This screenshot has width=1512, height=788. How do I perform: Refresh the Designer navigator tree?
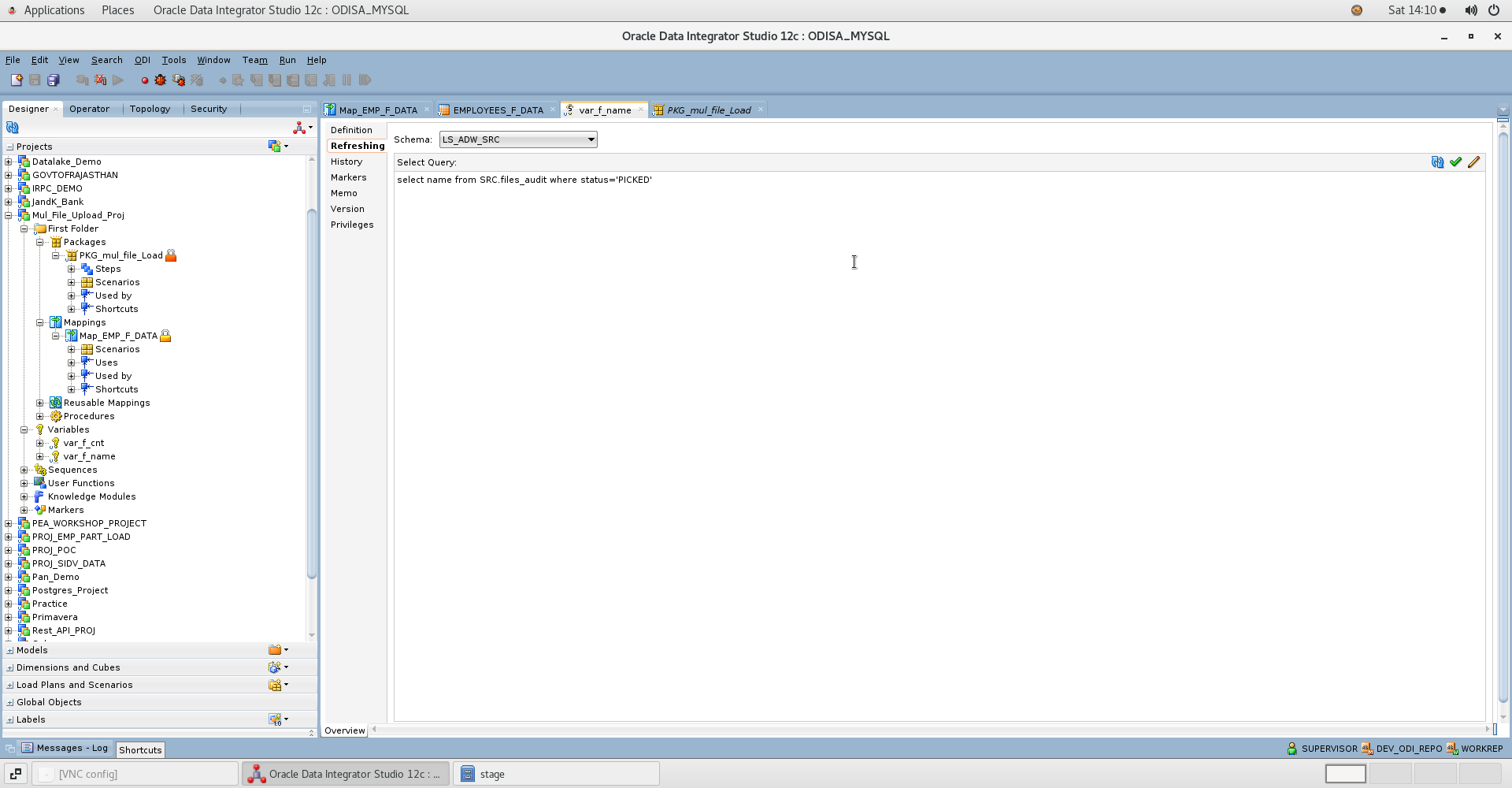(13, 128)
